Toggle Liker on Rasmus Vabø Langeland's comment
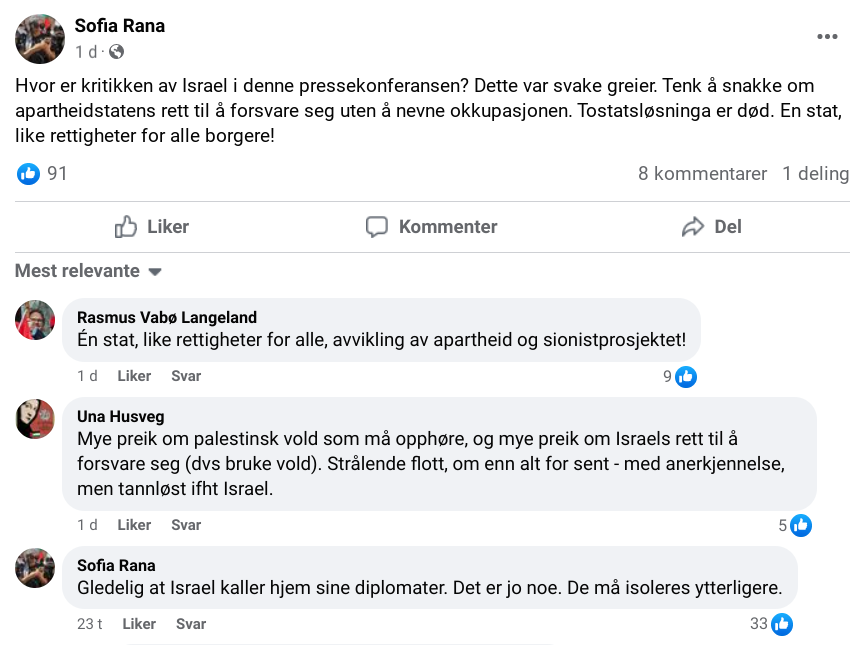This screenshot has height=645, width=867. point(134,376)
